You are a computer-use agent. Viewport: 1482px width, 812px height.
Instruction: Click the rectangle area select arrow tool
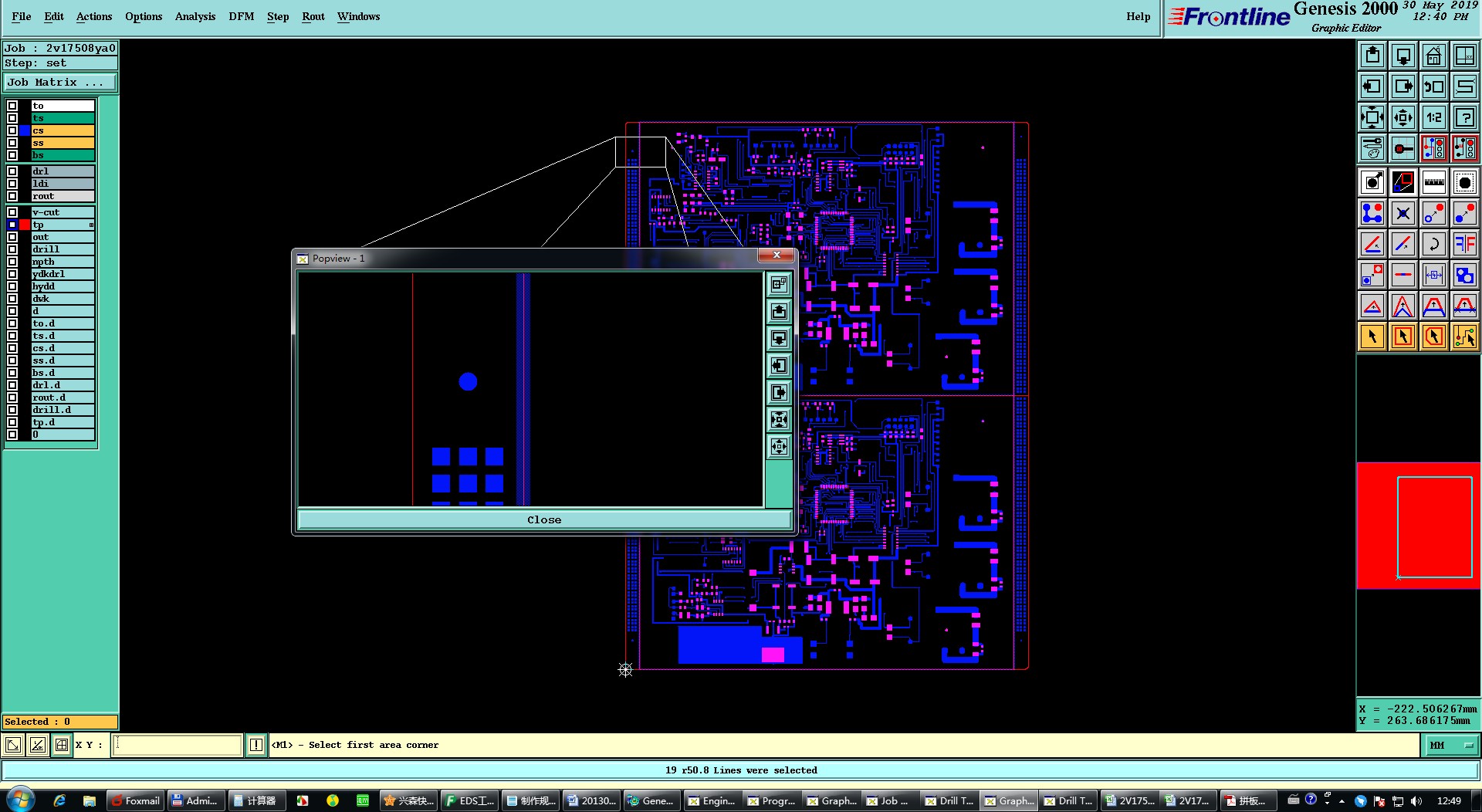pyautogui.click(x=1403, y=337)
